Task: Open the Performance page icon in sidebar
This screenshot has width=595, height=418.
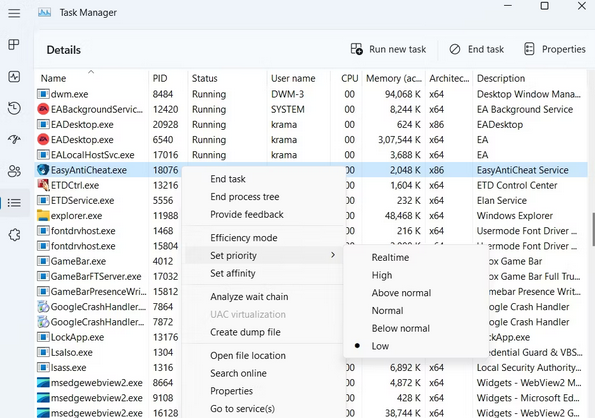Action: pyautogui.click(x=14, y=77)
